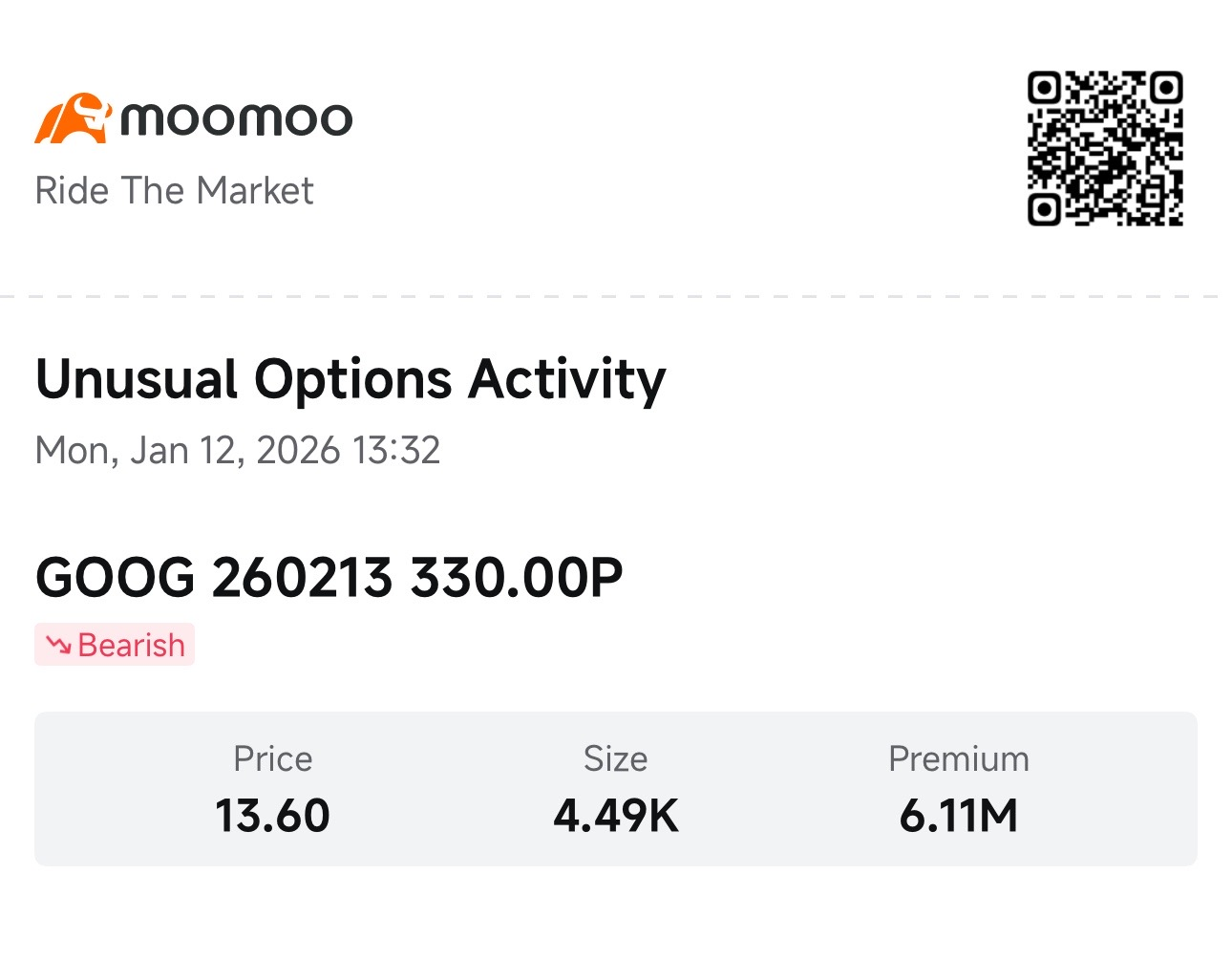Click the top-left QR code corner marker
The height and width of the screenshot is (959, 1232).
coord(1044,88)
